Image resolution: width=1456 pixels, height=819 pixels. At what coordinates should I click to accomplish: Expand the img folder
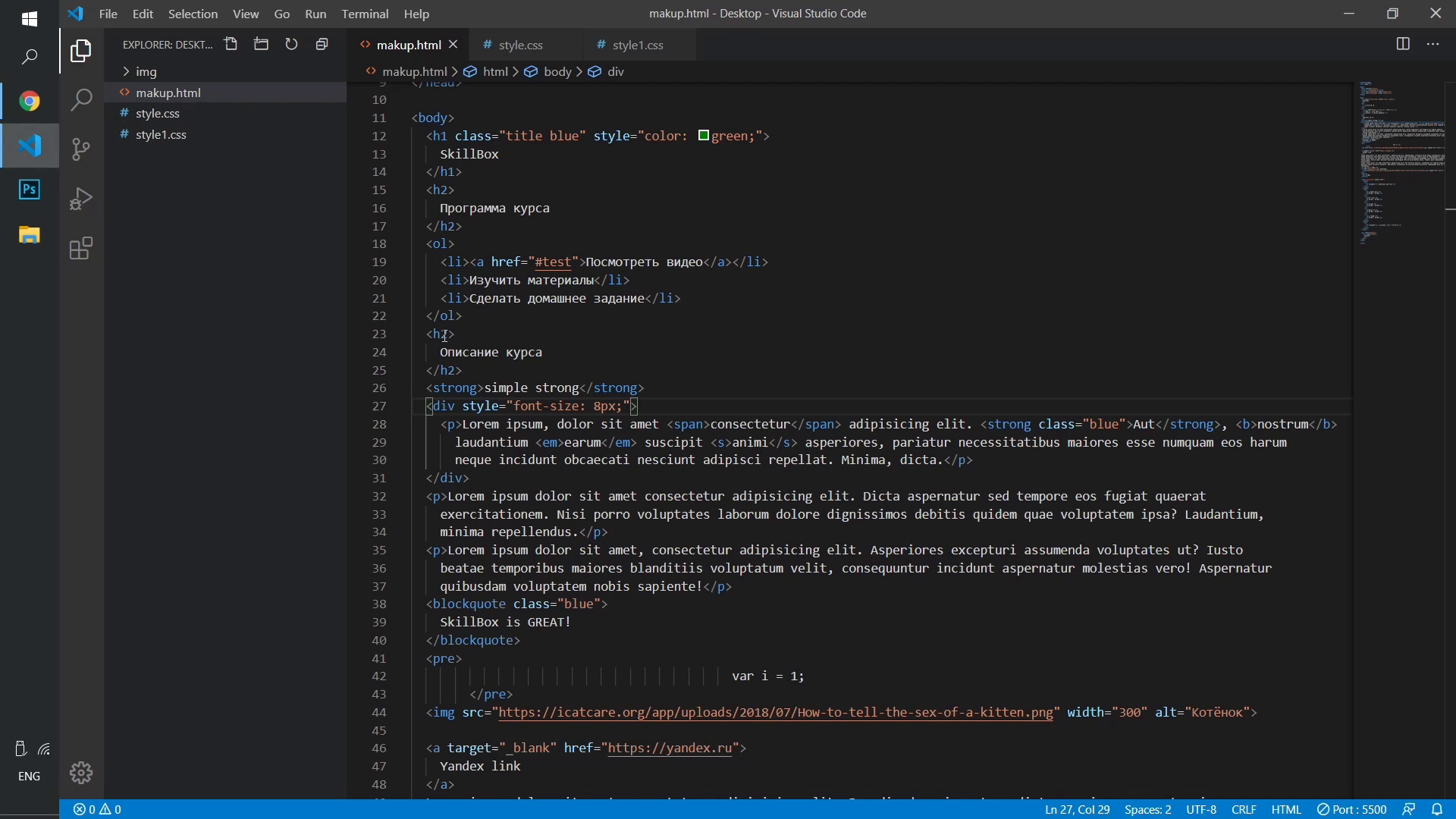point(146,72)
